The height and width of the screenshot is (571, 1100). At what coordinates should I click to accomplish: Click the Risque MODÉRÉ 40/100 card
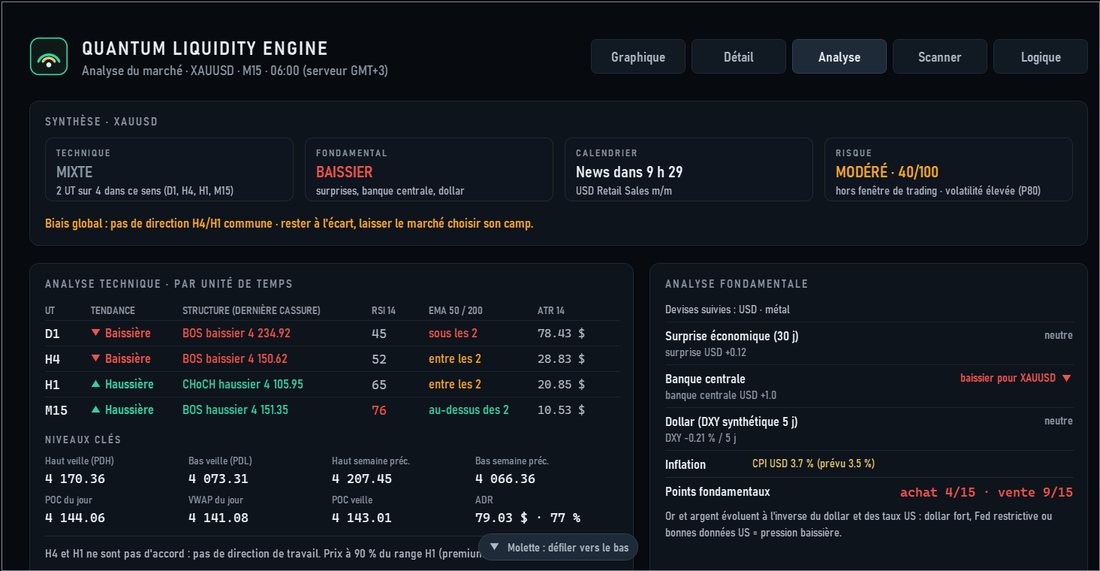pos(948,170)
